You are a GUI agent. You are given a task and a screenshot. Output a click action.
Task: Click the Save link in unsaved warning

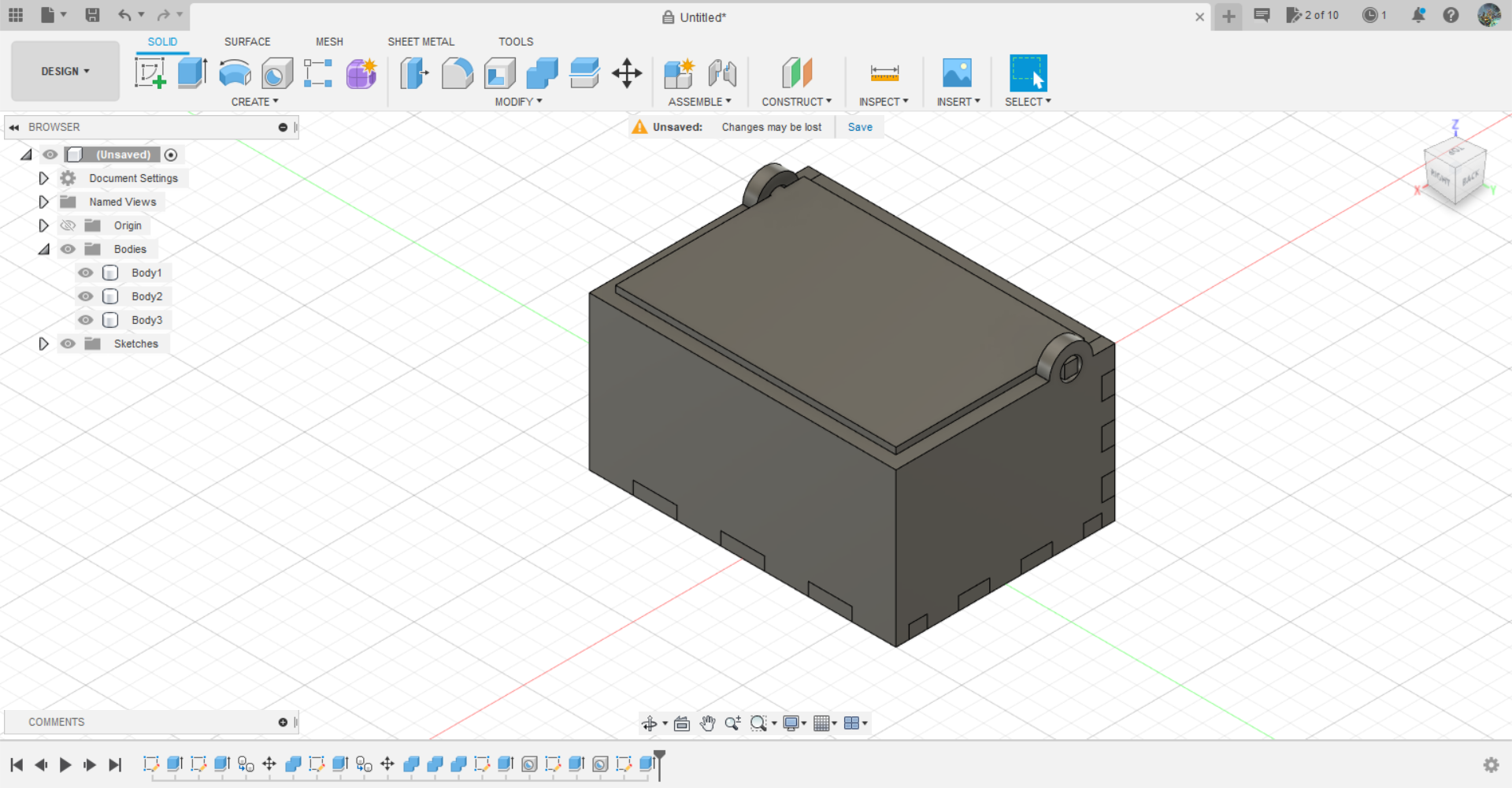click(x=860, y=127)
